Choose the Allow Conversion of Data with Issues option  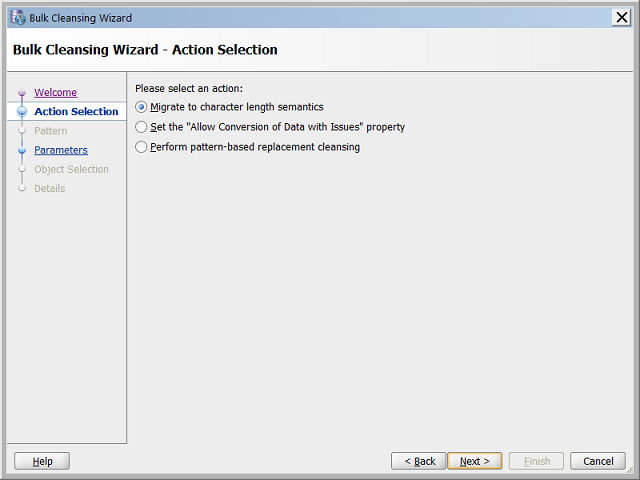pyautogui.click(x=141, y=127)
